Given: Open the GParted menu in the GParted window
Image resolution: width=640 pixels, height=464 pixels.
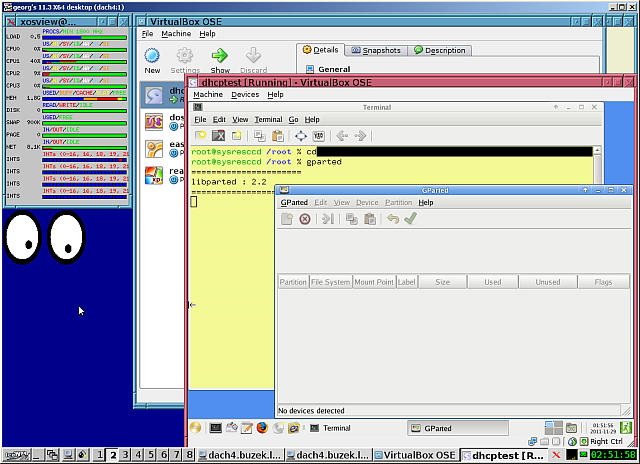Looking at the screenshot, I should 296,202.
